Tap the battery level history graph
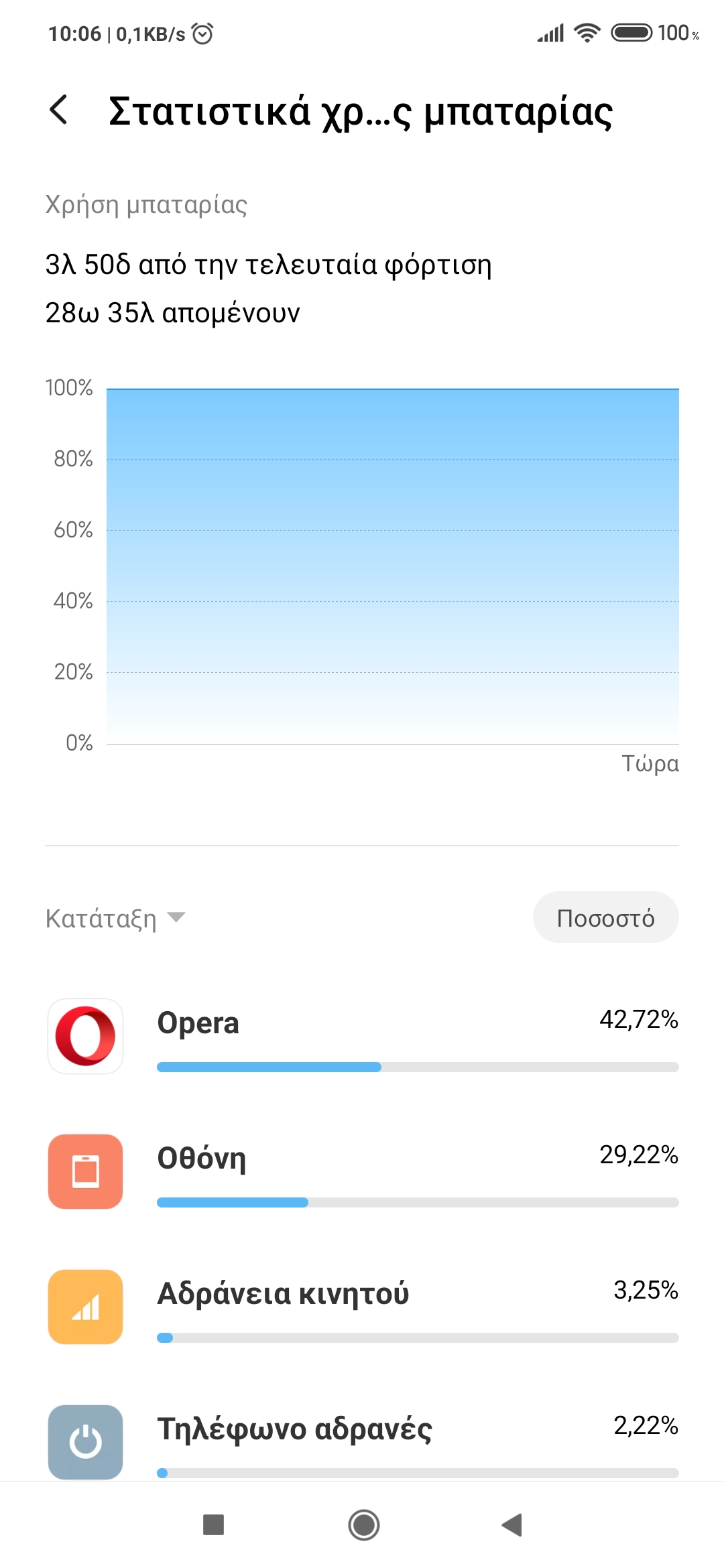This screenshot has width=724, height=1568. (x=392, y=566)
